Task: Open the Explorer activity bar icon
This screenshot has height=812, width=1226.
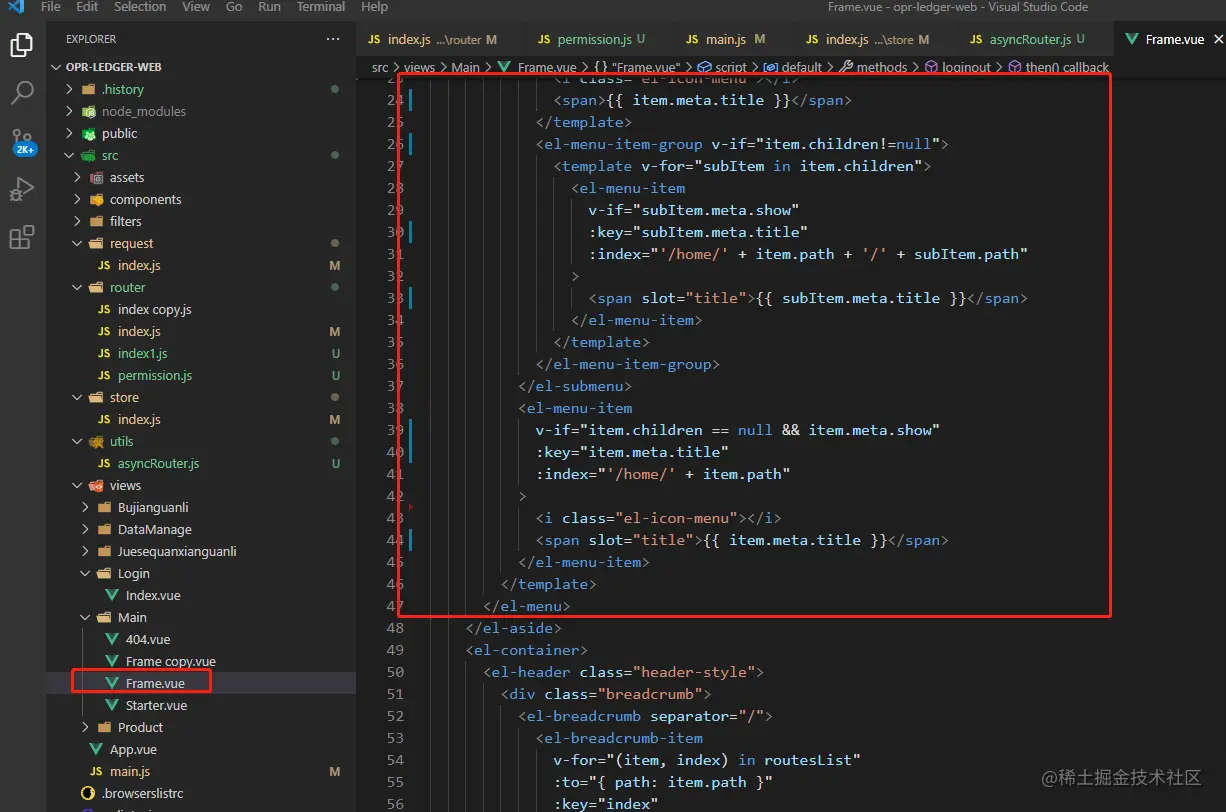Action: [21, 46]
